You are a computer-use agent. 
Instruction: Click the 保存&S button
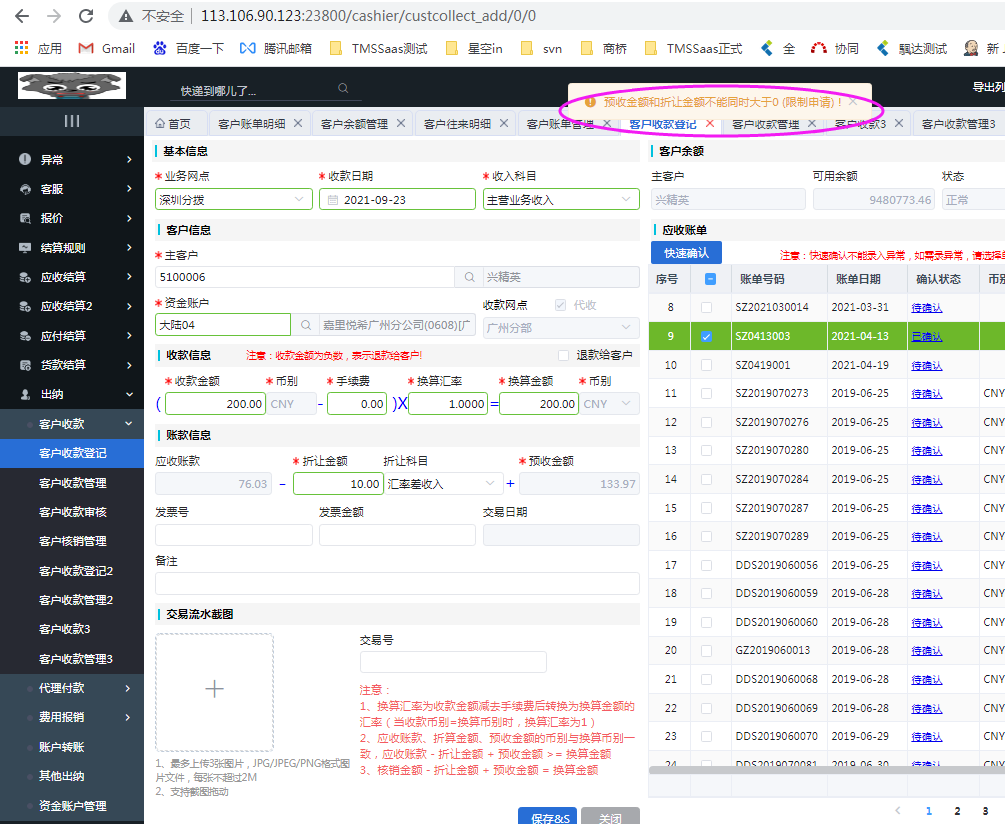coord(548,816)
